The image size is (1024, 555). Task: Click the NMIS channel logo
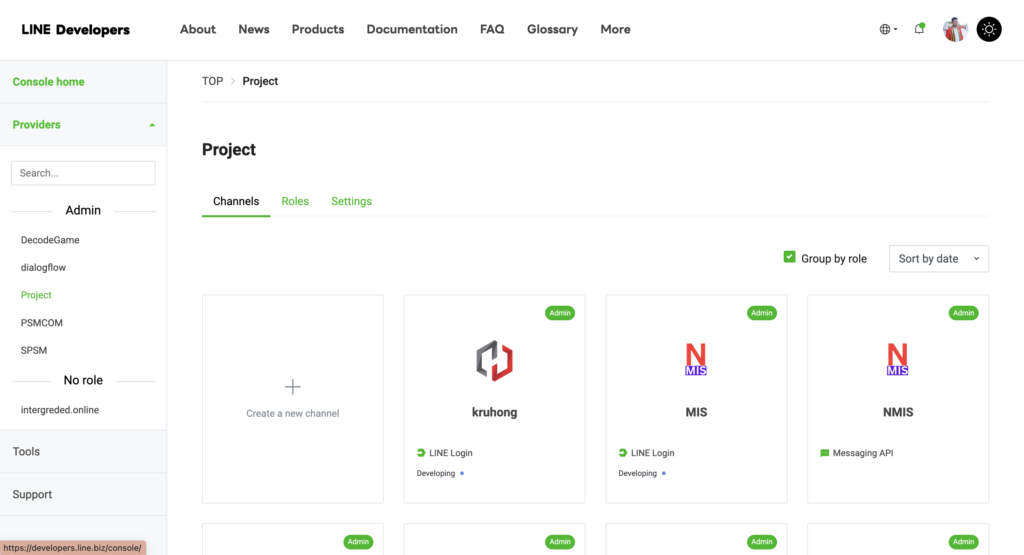pyautogui.click(x=897, y=359)
